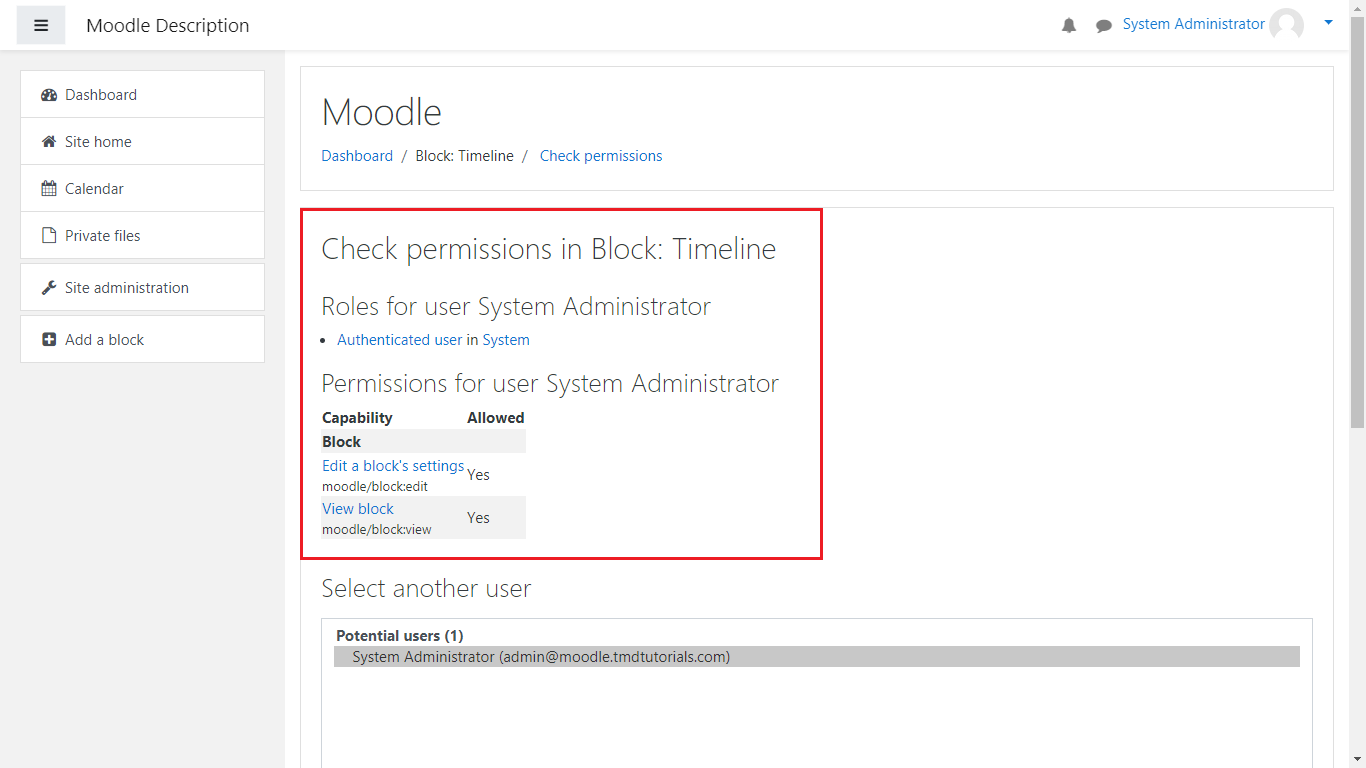Click the Dashboard gauge icon
The width and height of the screenshot is (1366, 768).
(x=49, y=95)
